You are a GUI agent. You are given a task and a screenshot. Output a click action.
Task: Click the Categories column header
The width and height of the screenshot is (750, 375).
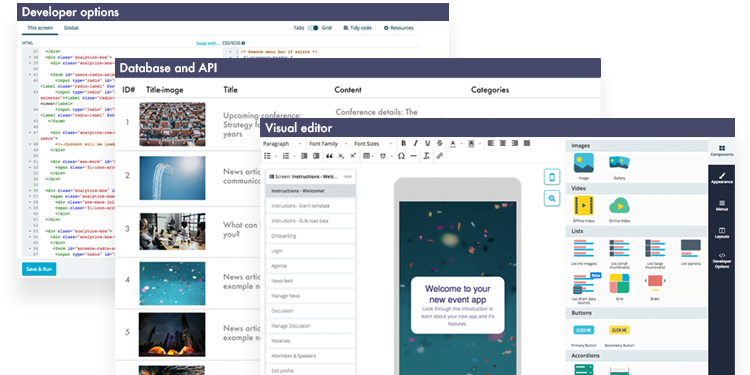(490, 90)
